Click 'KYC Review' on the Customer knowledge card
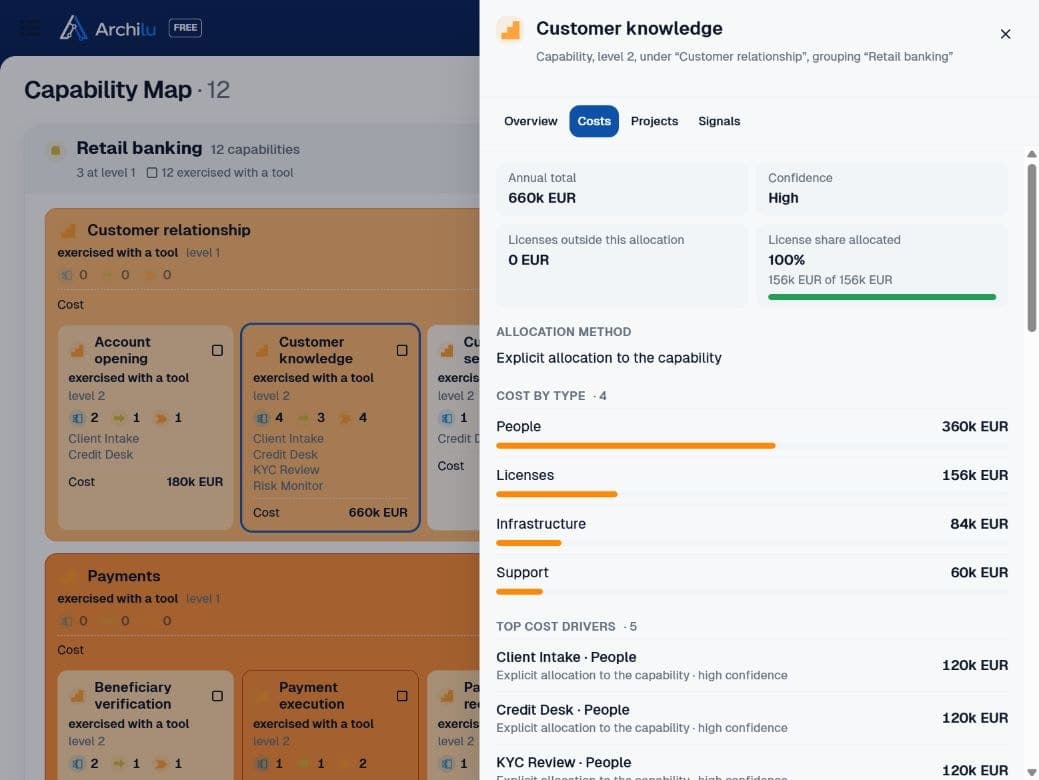This screenshot has width=1039, height=780. pos(286,470)
